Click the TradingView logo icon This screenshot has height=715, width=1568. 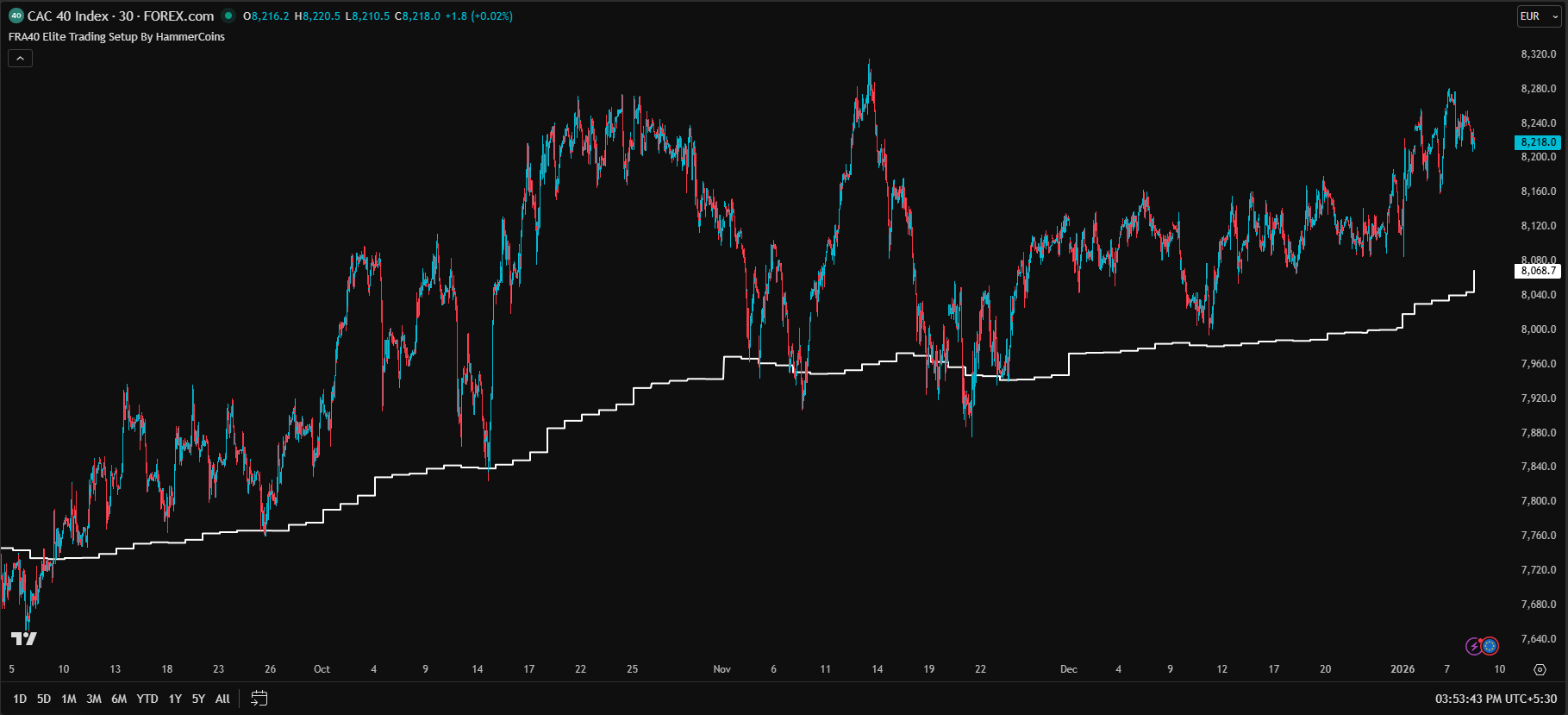24,638
